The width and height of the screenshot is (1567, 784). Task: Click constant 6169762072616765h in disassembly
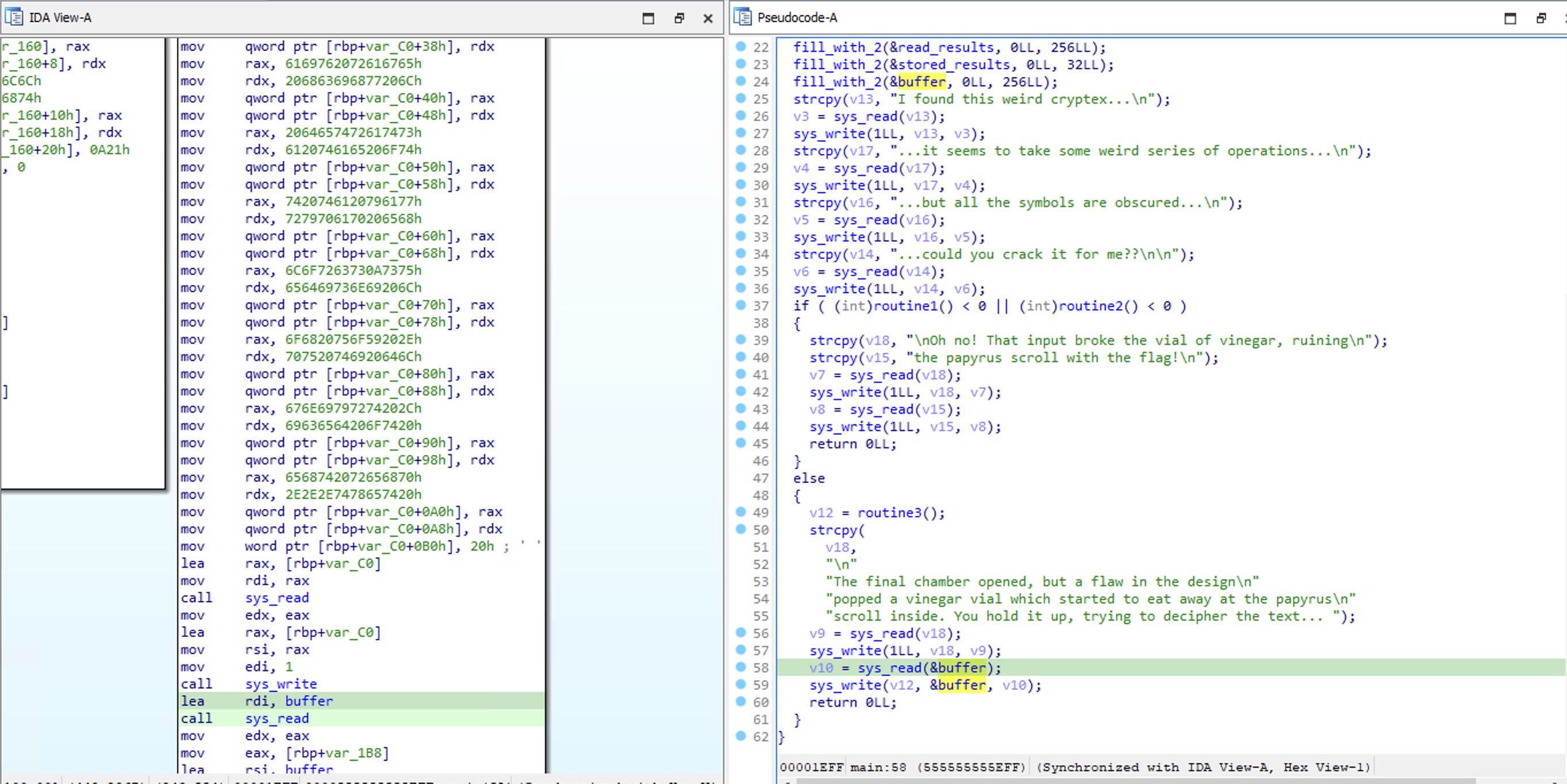(354, 63)
